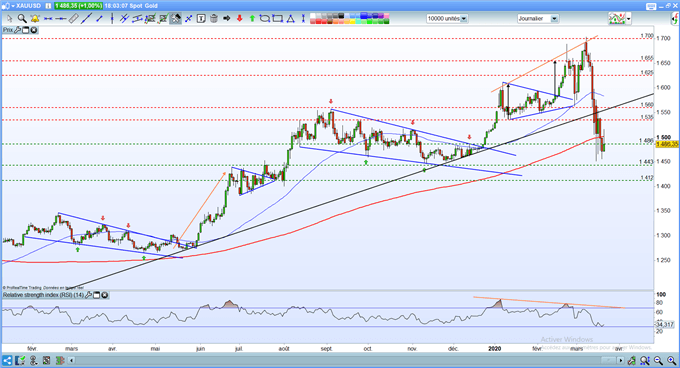Open the Journalier timeframe dropdown
The height and width of the screenshot is (368, 680).
point(554,19)
